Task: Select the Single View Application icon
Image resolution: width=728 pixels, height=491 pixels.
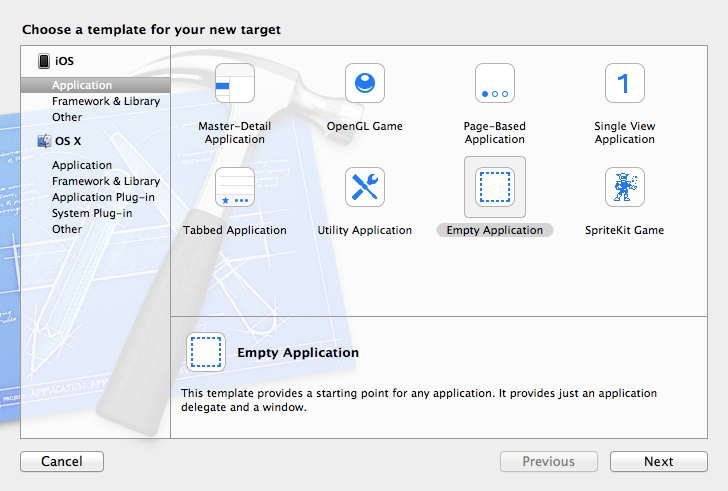Action: click(625, 83)
